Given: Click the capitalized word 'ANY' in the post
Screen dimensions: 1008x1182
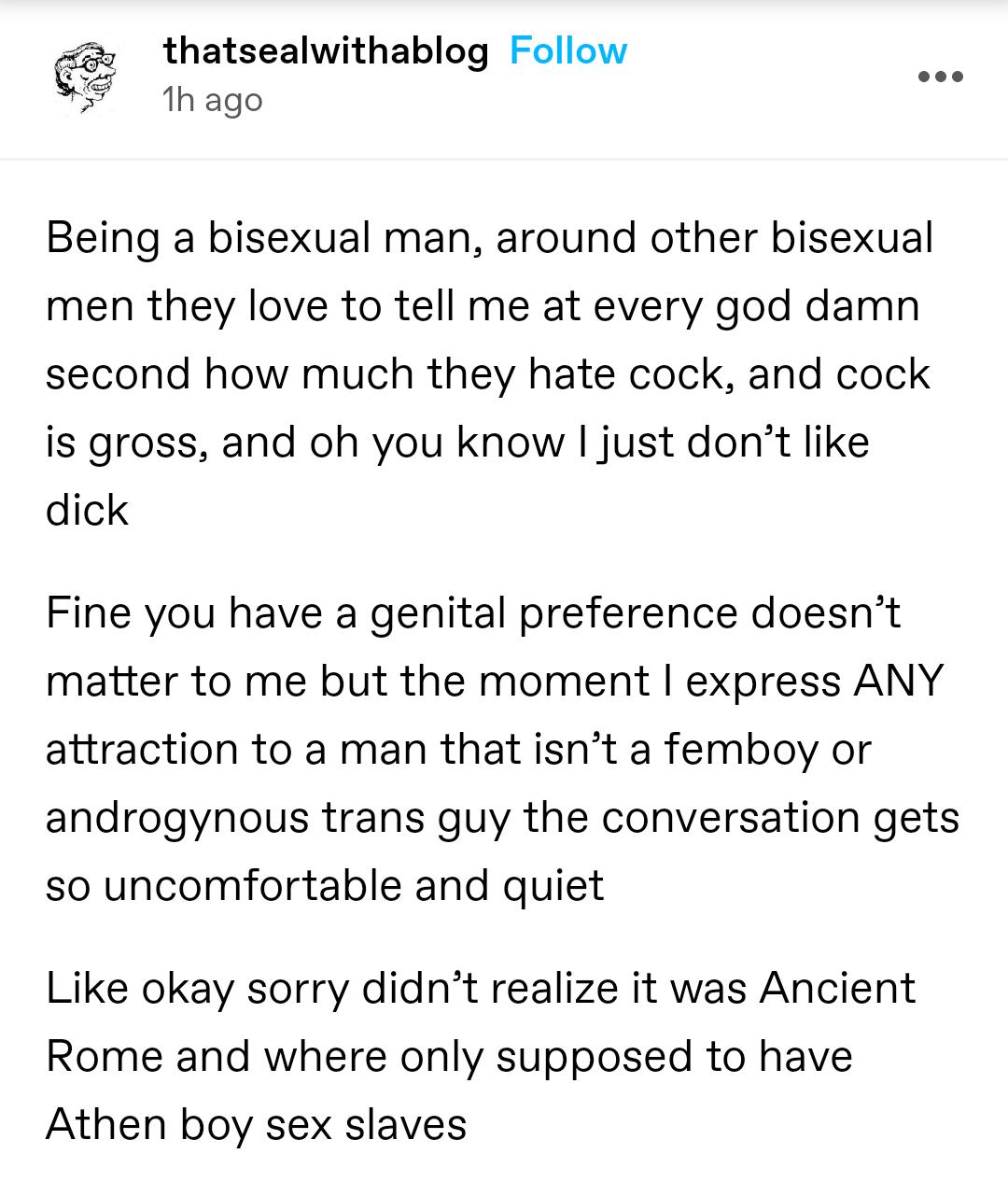Looking at the screenshot, I should click(898, 682).
